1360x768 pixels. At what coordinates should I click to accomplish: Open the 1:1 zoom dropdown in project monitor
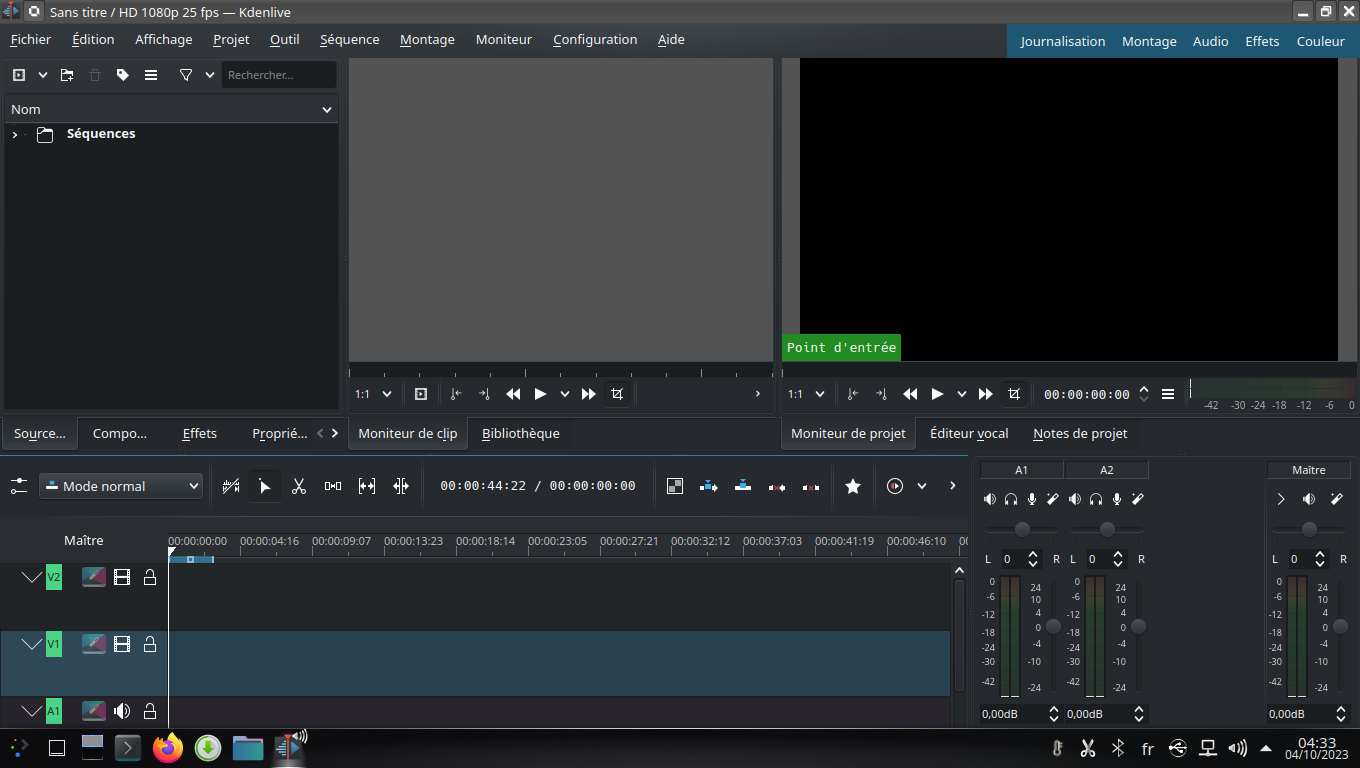click(x=806, y=394)
